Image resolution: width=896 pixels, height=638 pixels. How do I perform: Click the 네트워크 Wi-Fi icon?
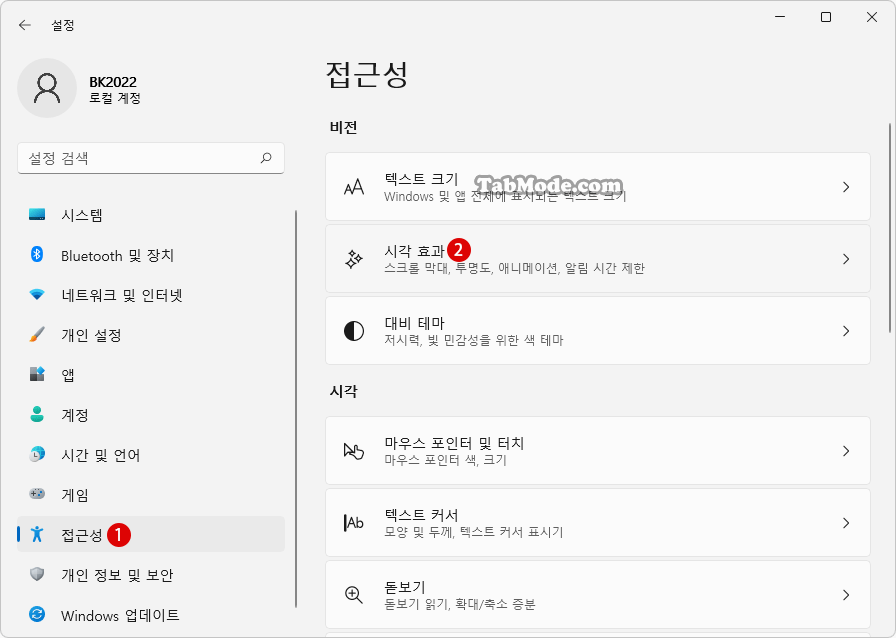tap(37, 294)
